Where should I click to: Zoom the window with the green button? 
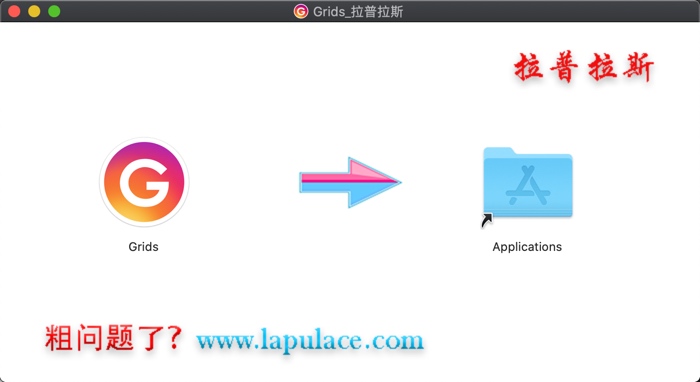pos(54,11)
